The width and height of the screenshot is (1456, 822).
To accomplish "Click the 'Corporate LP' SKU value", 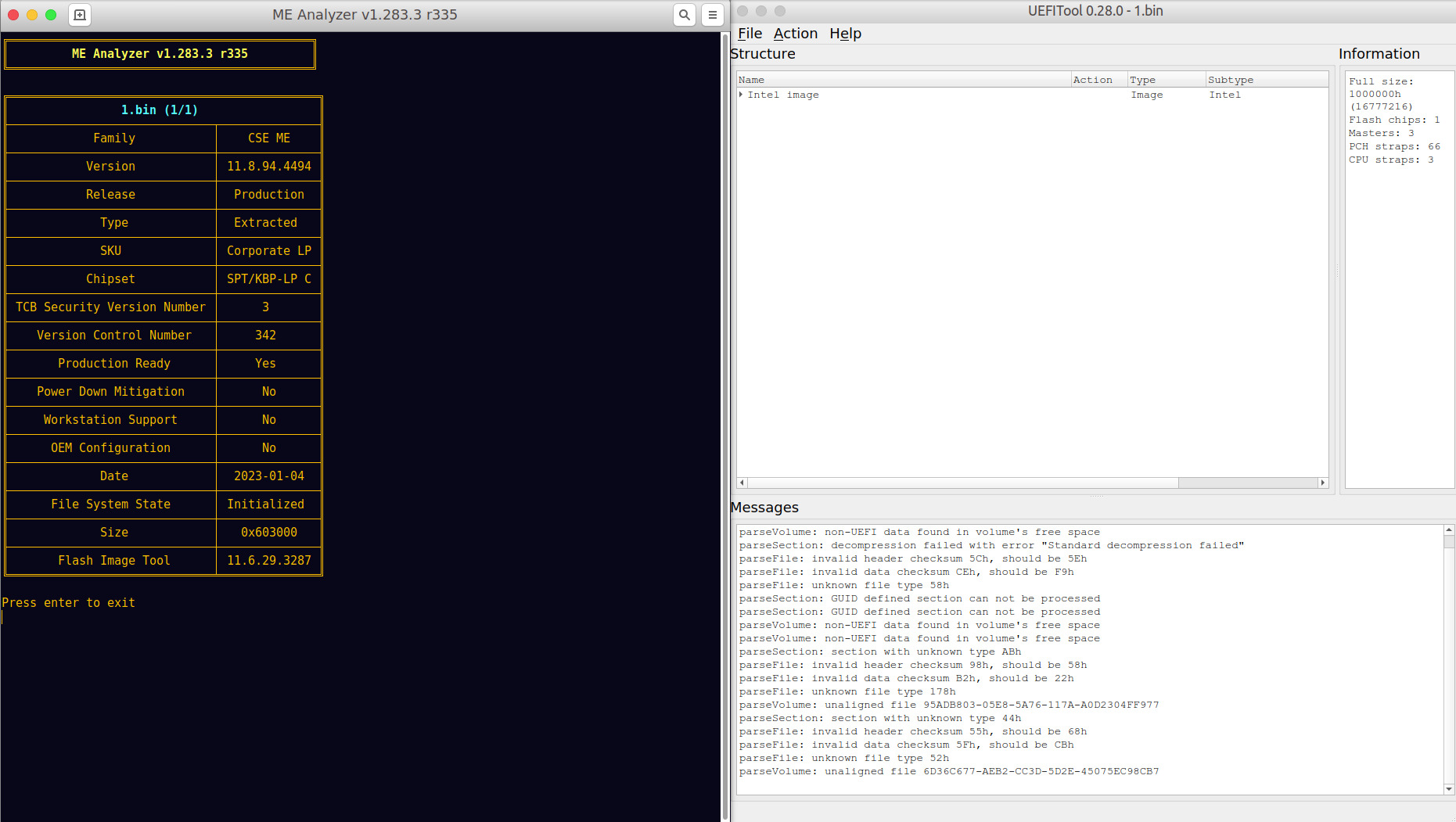I will tap(269, 251).
